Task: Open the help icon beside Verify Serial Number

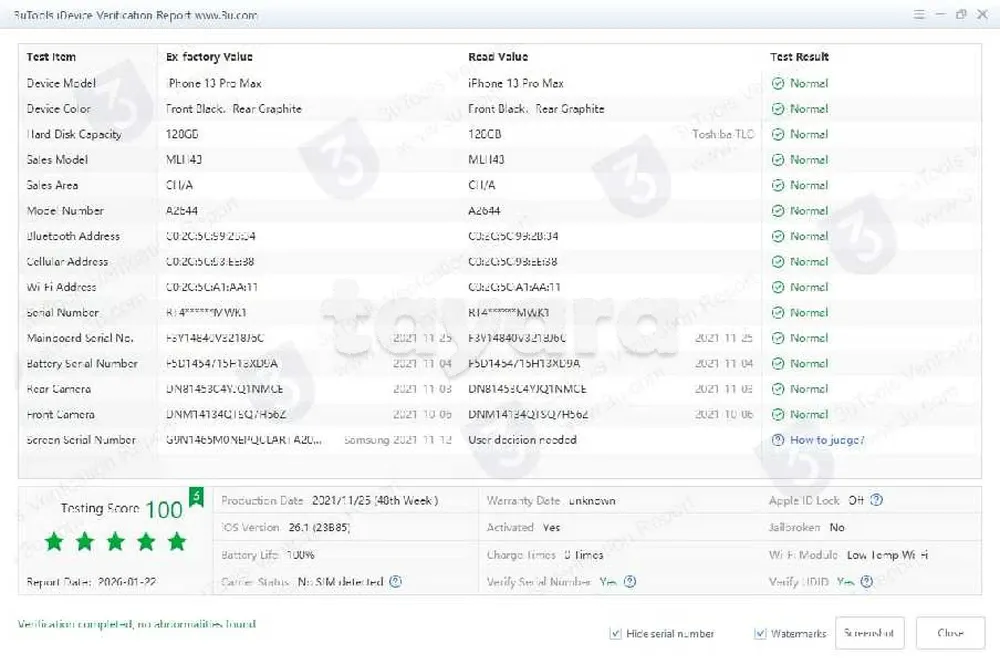Action: pyautogui.click(x=630, y=582)
